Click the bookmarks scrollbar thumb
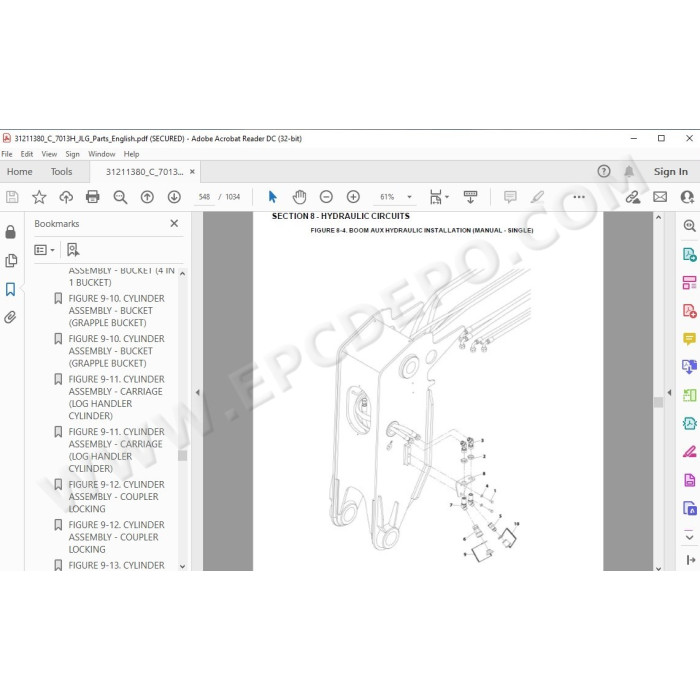Image resolution: width=700 pixels, height=700 pixels. point(182,455)
